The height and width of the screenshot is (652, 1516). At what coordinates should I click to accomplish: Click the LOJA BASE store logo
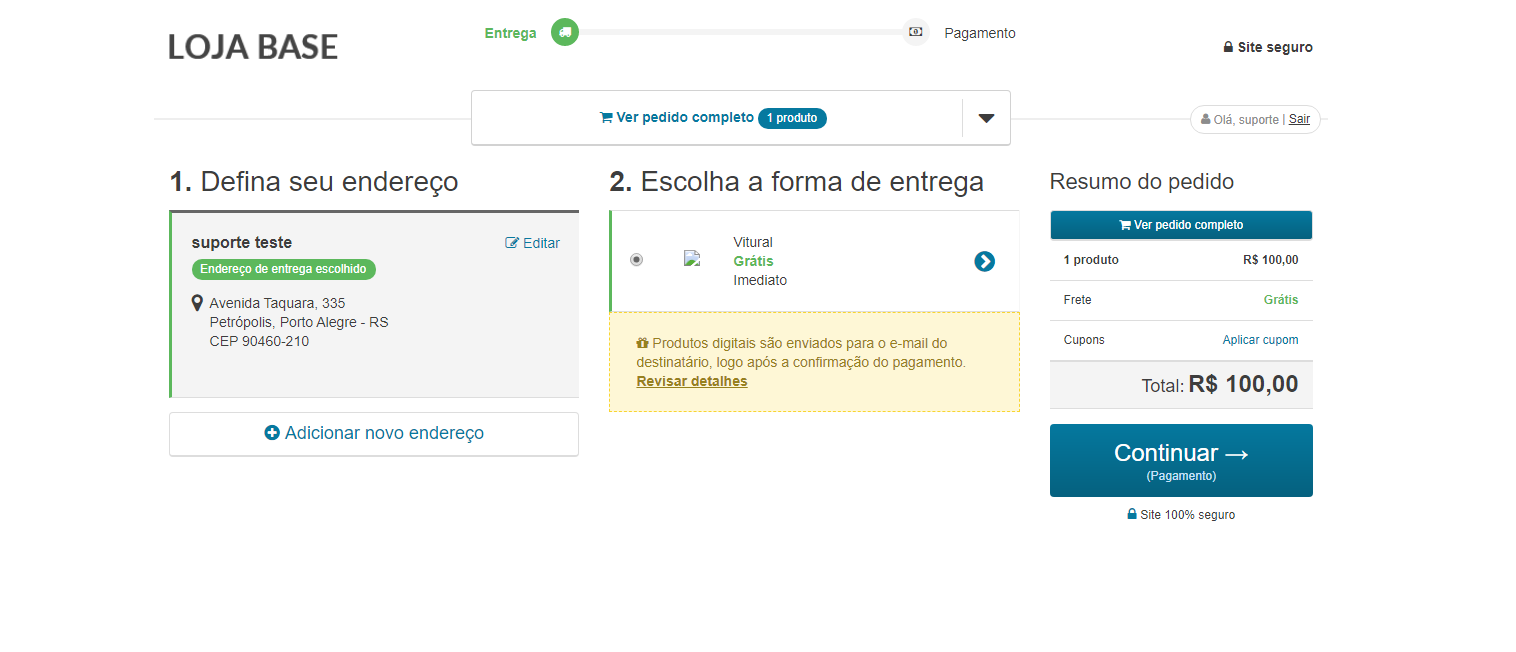253,46
